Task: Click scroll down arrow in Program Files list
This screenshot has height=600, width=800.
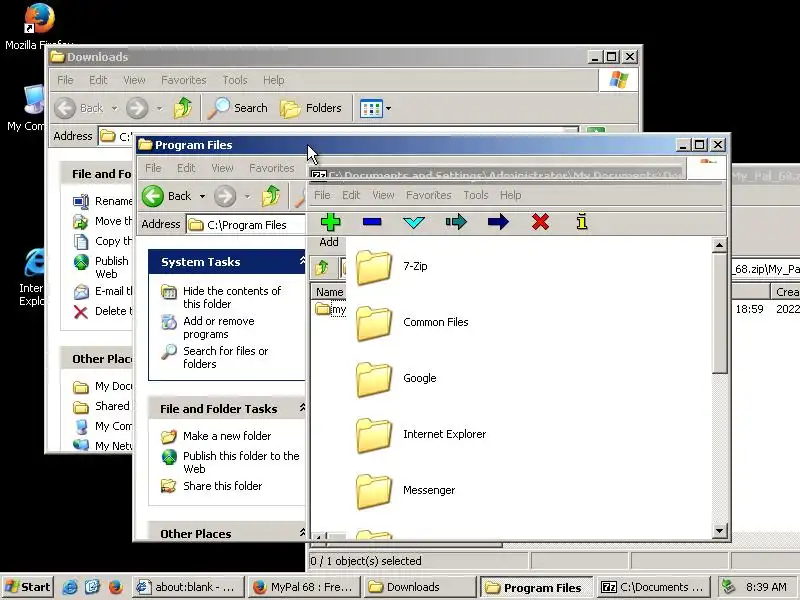Action: (719, 531)
